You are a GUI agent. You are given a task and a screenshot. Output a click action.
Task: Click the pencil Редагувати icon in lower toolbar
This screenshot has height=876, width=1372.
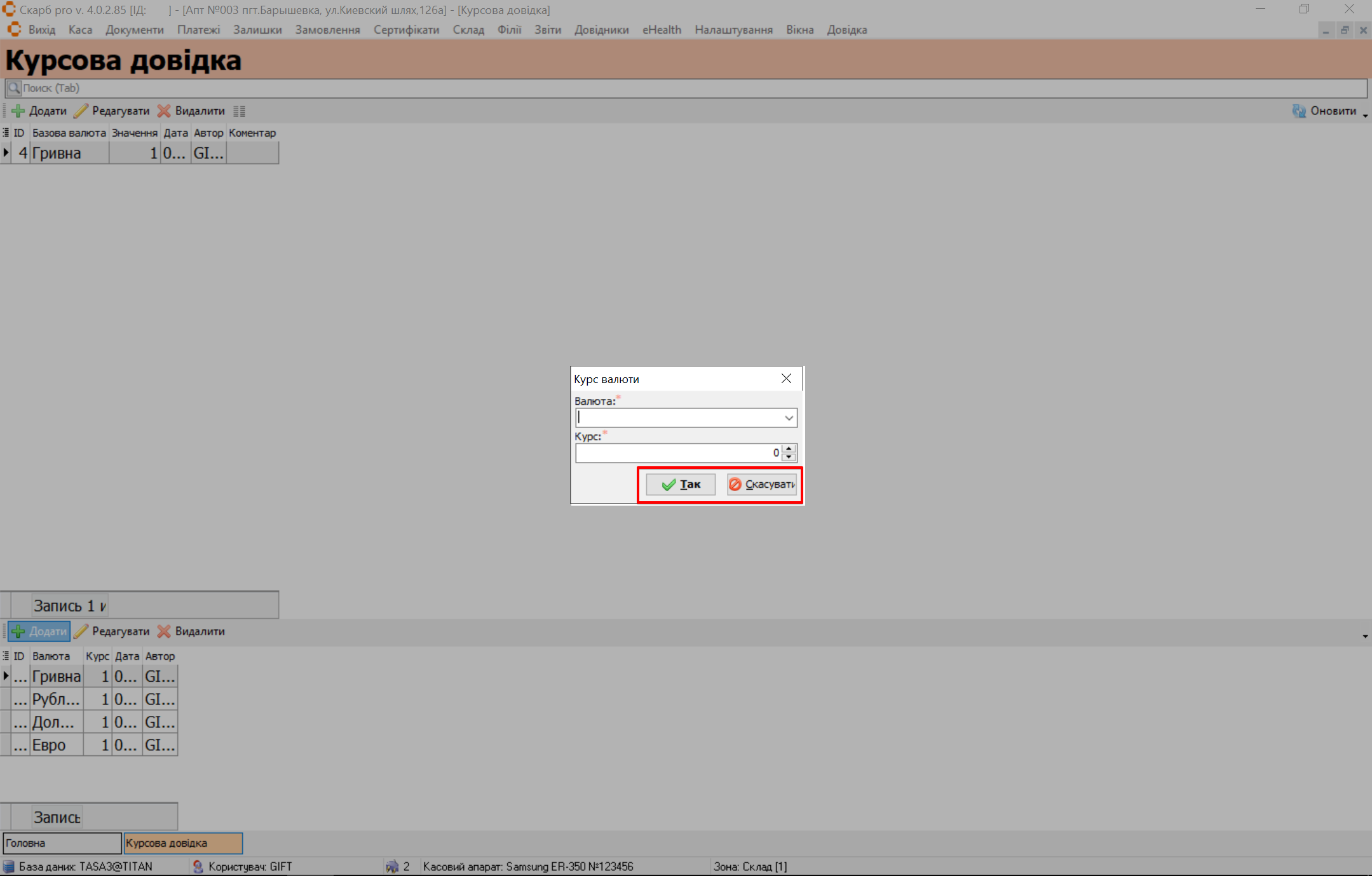point(81,631)
